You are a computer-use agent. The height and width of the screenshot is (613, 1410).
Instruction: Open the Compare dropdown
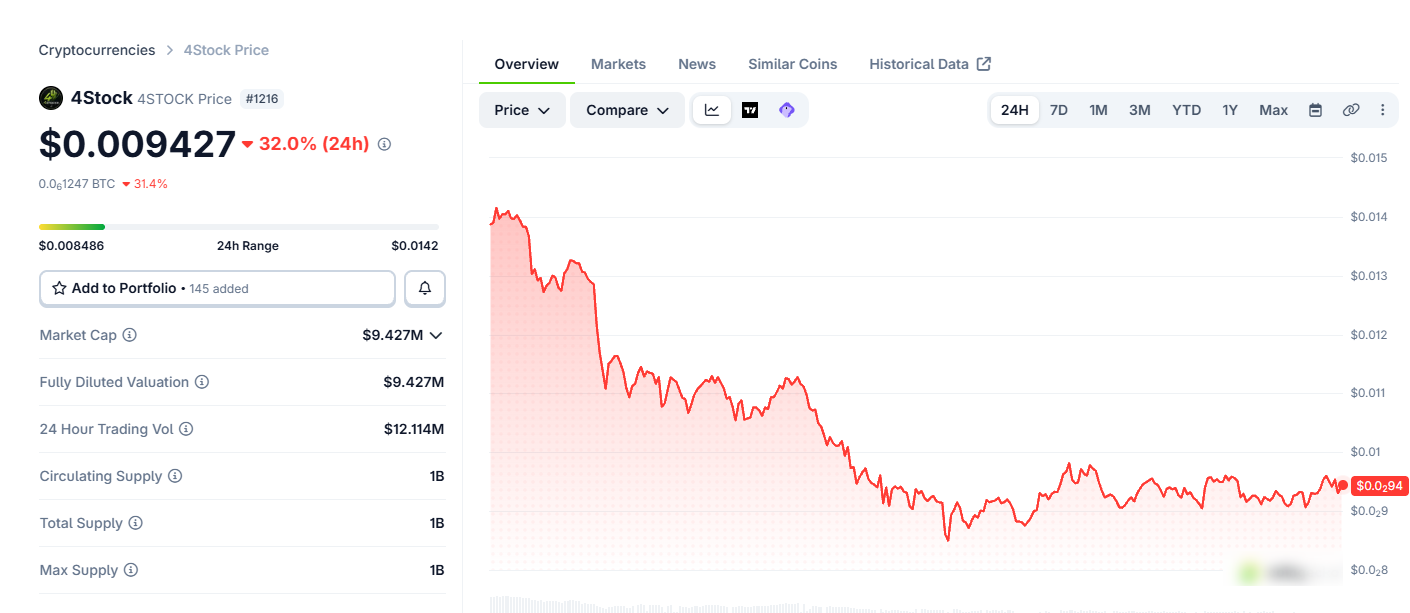coord(627,110)
